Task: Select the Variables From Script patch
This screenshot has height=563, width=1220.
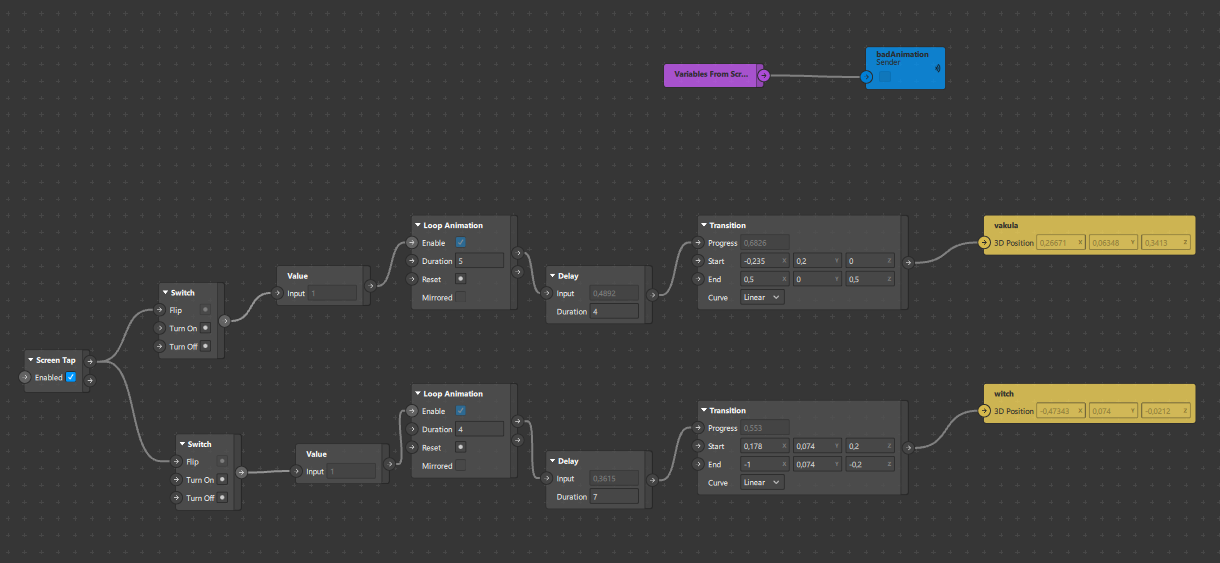Action: pos(710,75)
